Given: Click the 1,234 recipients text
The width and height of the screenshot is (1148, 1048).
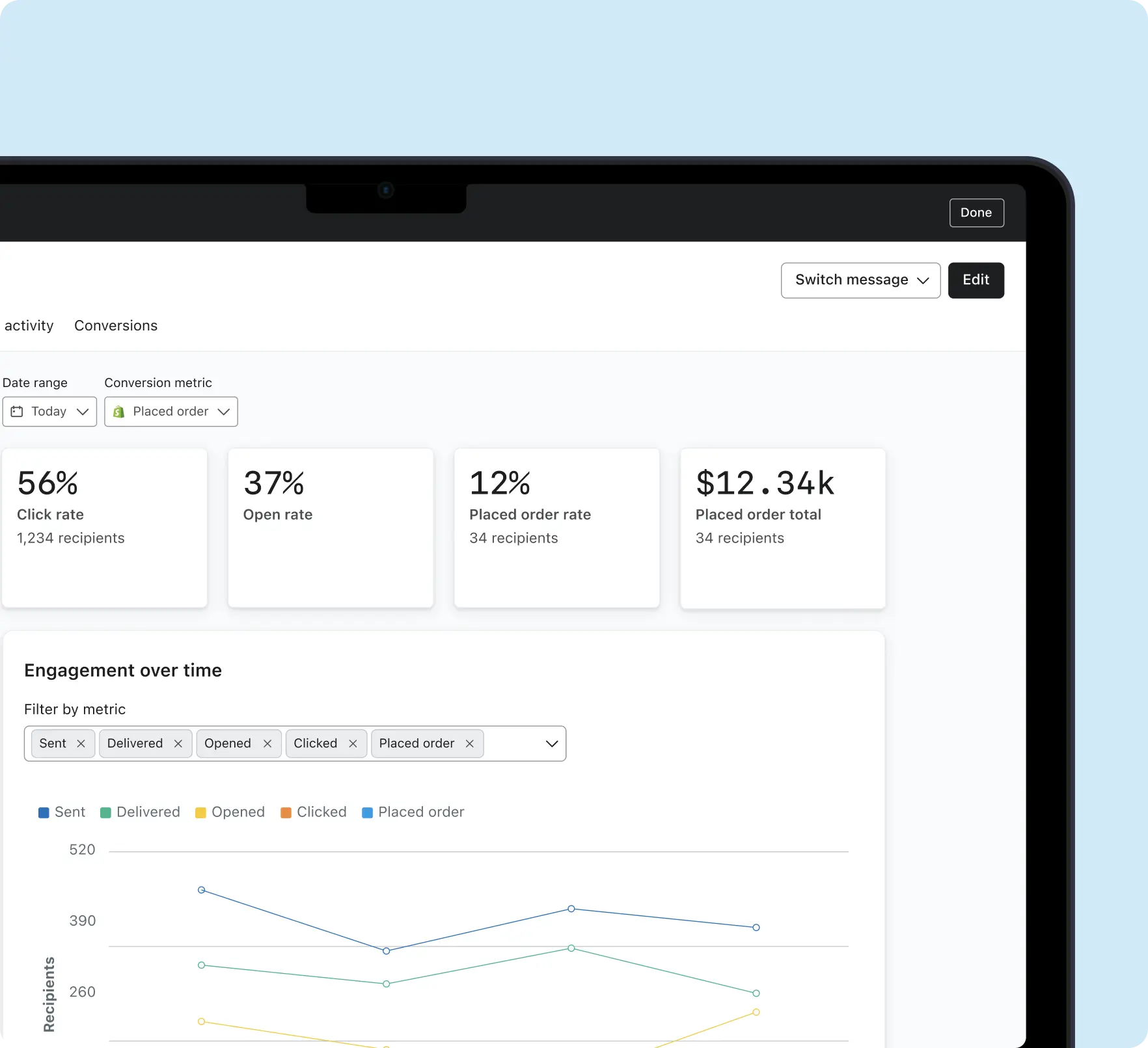Looking at the screenshot, I should [x=70, y=538].
